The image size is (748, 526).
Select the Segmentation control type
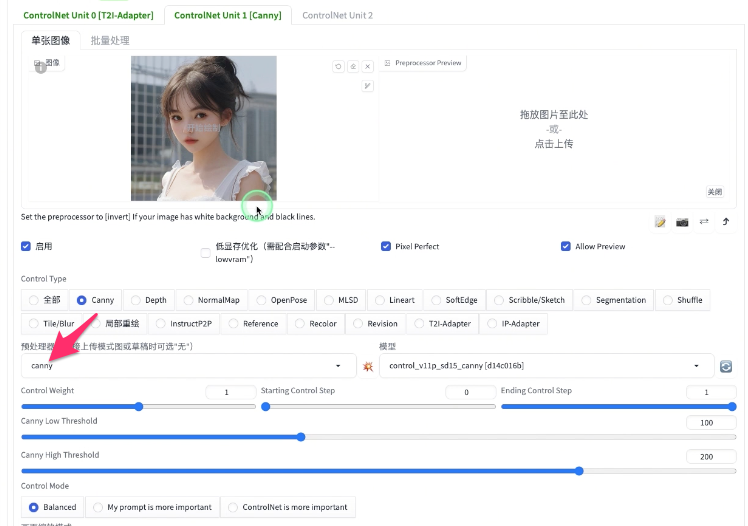pyautogui.click(x=613, y=300)
